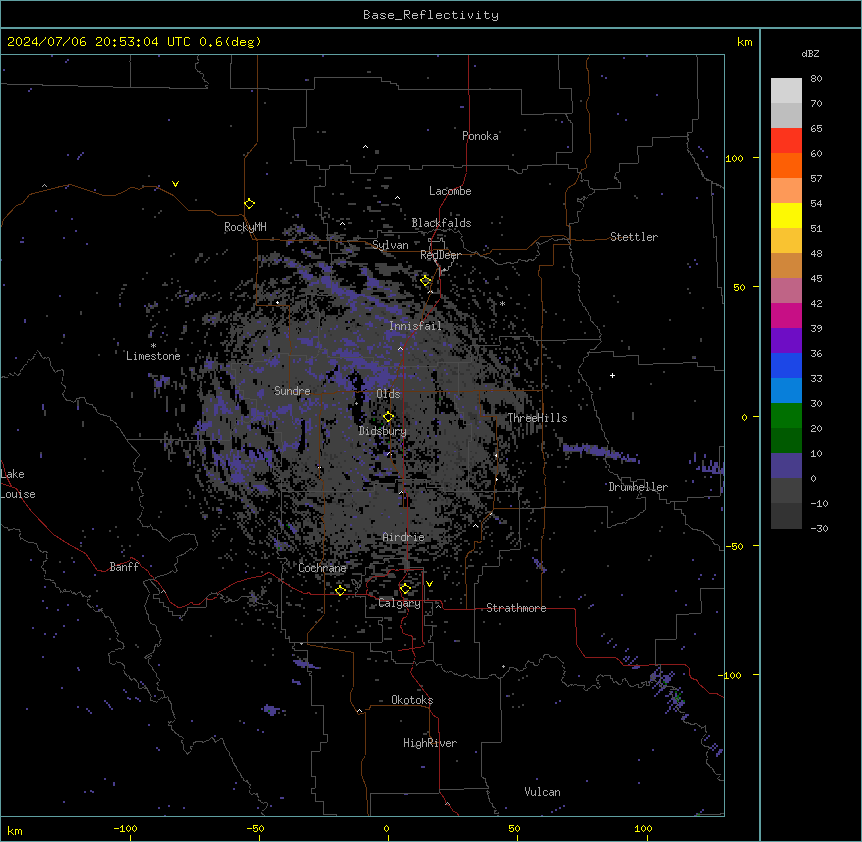Image resolution: width=862 pixels, height=842 pixels.
Task: Click yellow diamond marker southeast of Cochrane label
Action: point(340,590)
